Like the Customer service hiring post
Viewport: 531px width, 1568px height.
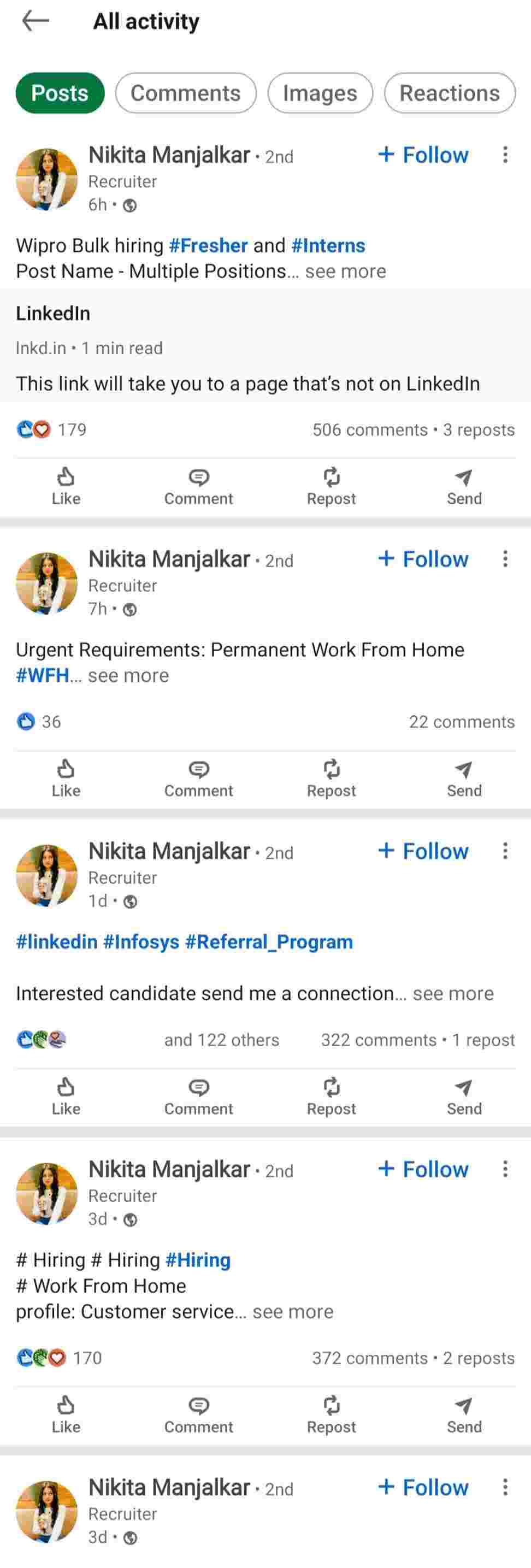point(66,1414)
